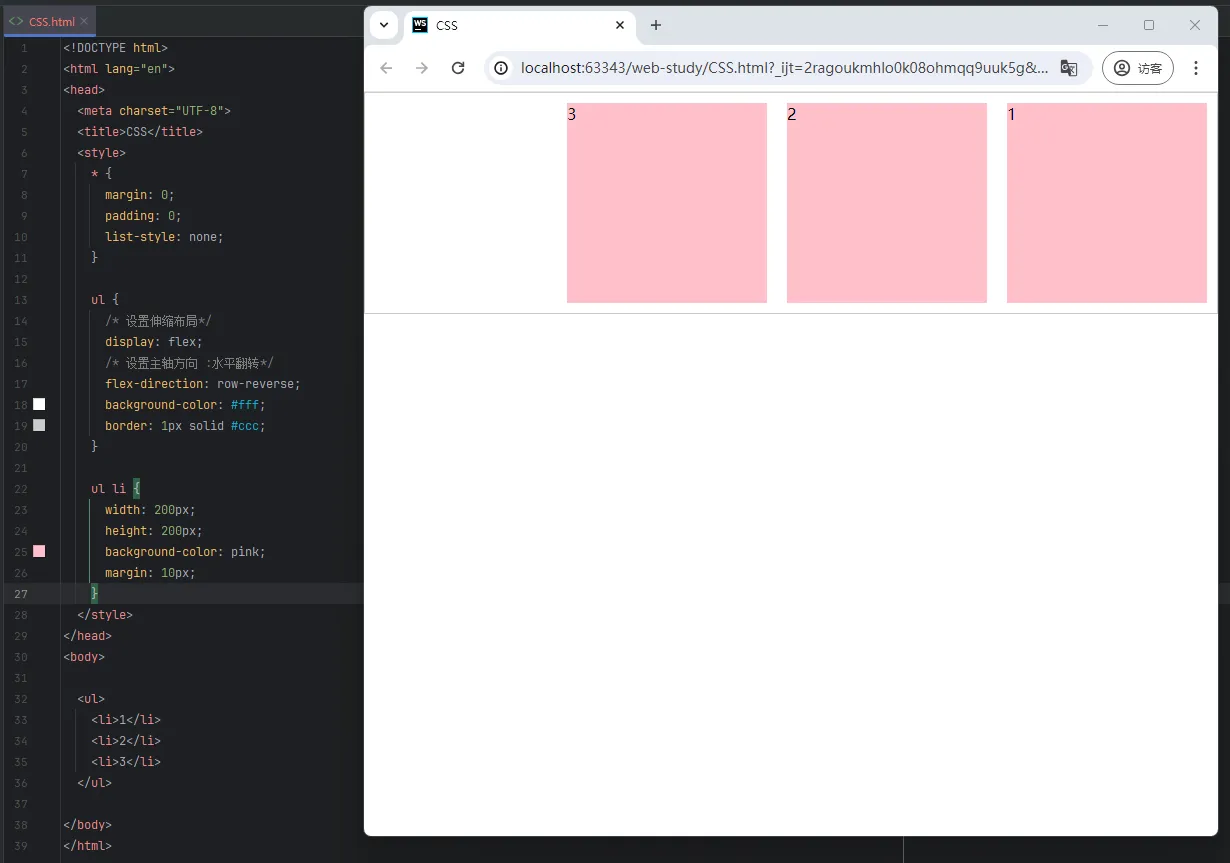Image resolution: width=1230 pixels, height=863 pixels.
Task: Click the 访客 guest profile button
Action: coord(1138,68)
